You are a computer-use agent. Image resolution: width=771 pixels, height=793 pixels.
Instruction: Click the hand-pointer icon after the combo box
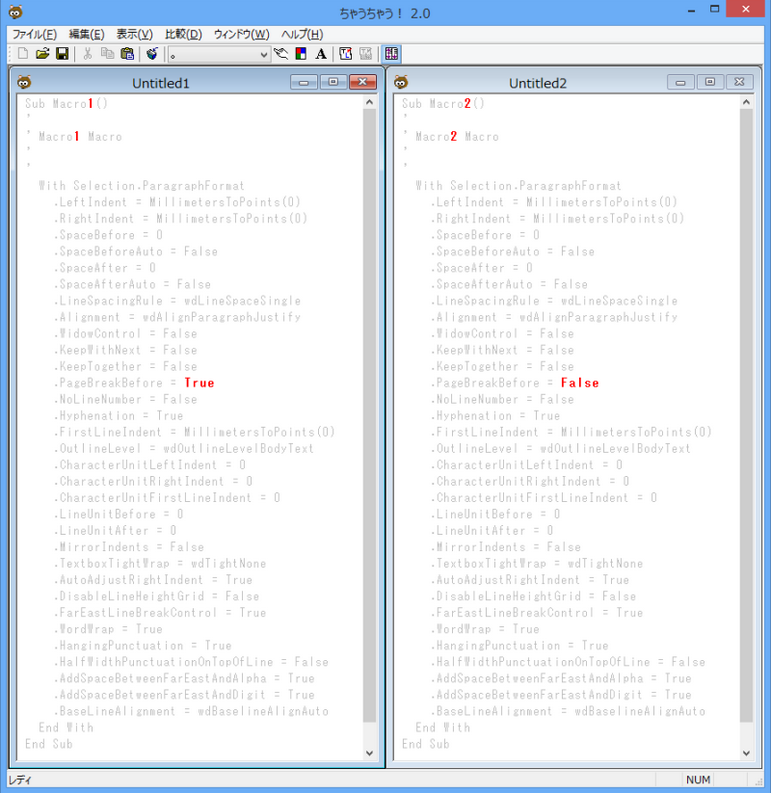[x=282, y=54]
